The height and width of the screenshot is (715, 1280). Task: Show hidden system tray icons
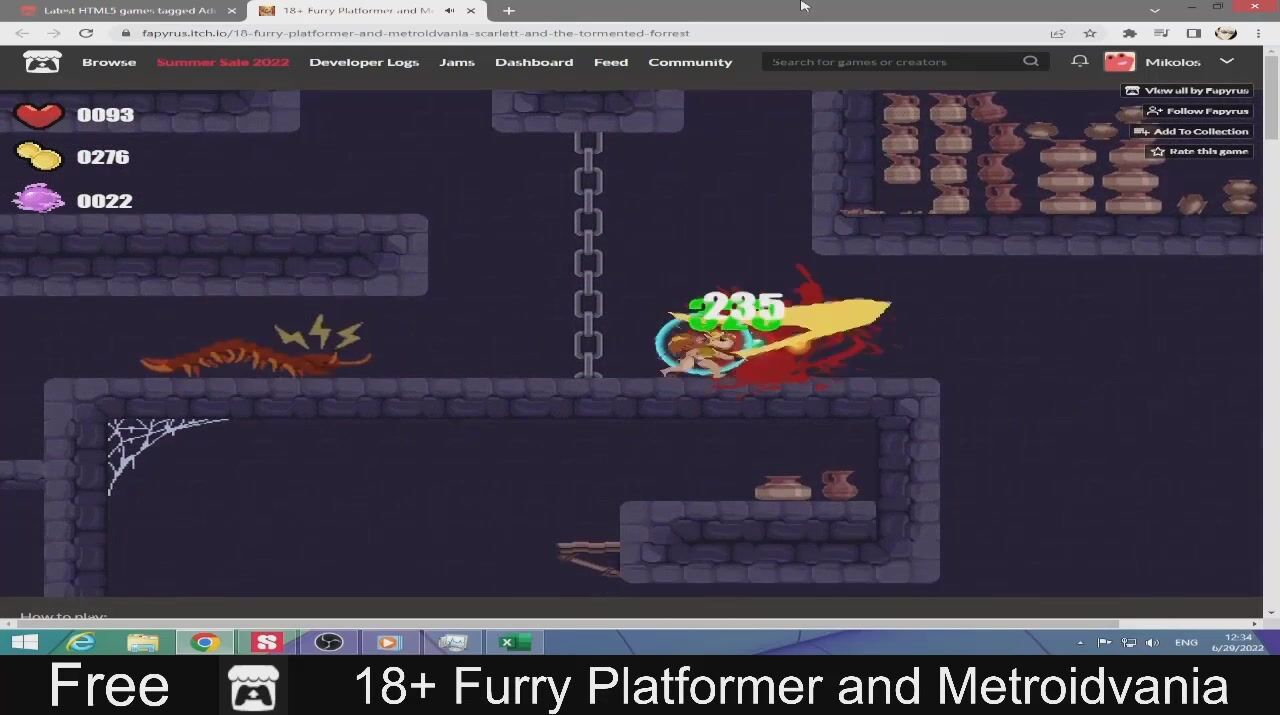click(1080, 642)
